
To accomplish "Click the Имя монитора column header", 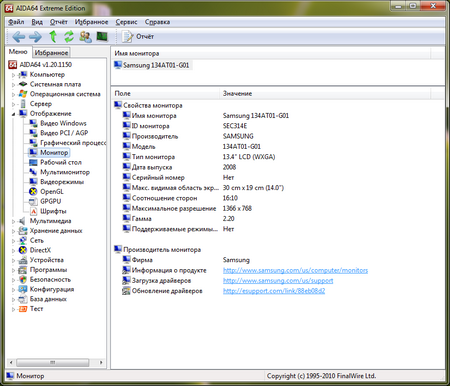I will point(271,53).
